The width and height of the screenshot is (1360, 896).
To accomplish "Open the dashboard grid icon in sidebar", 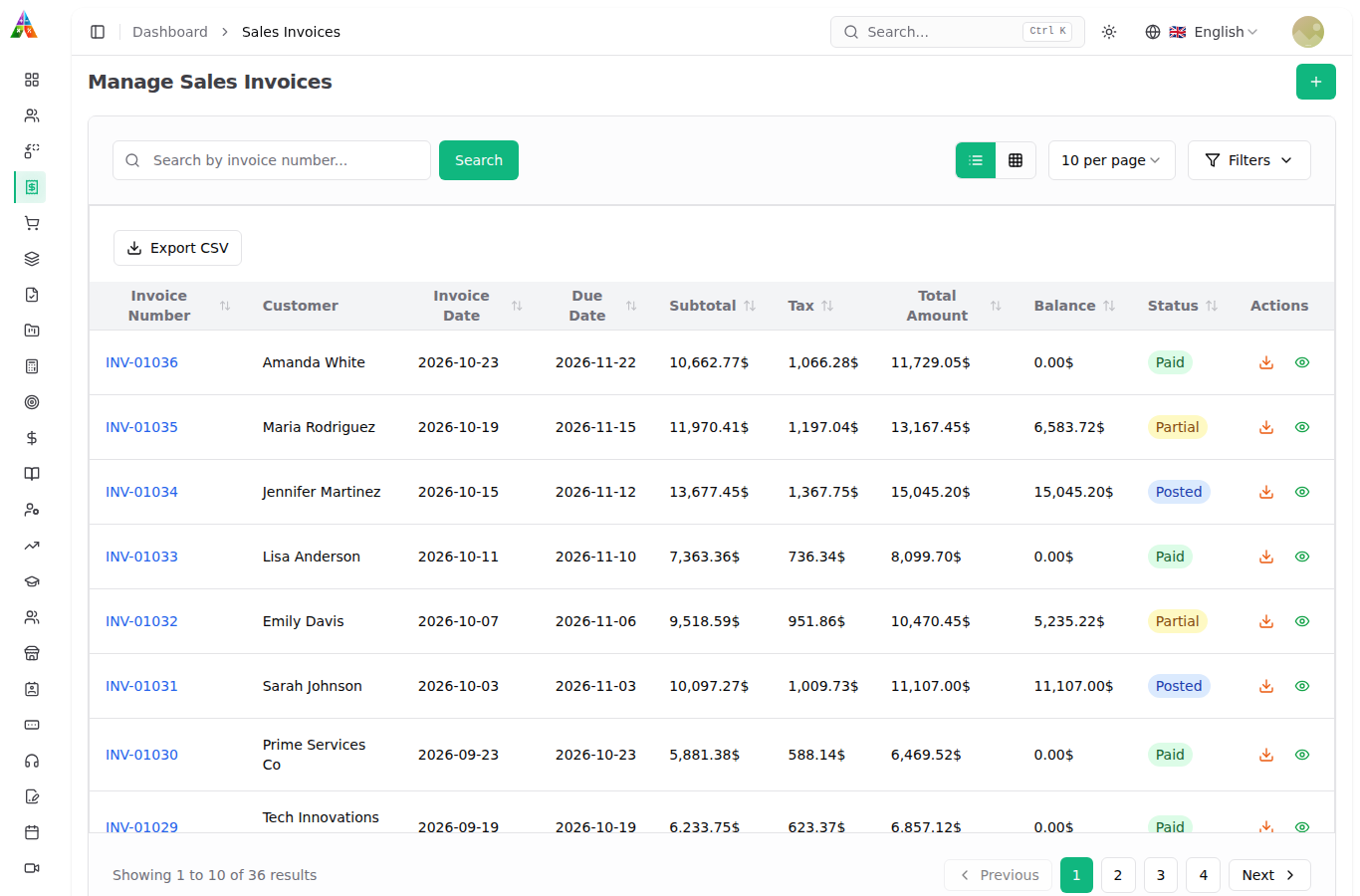I will point(32,80).
